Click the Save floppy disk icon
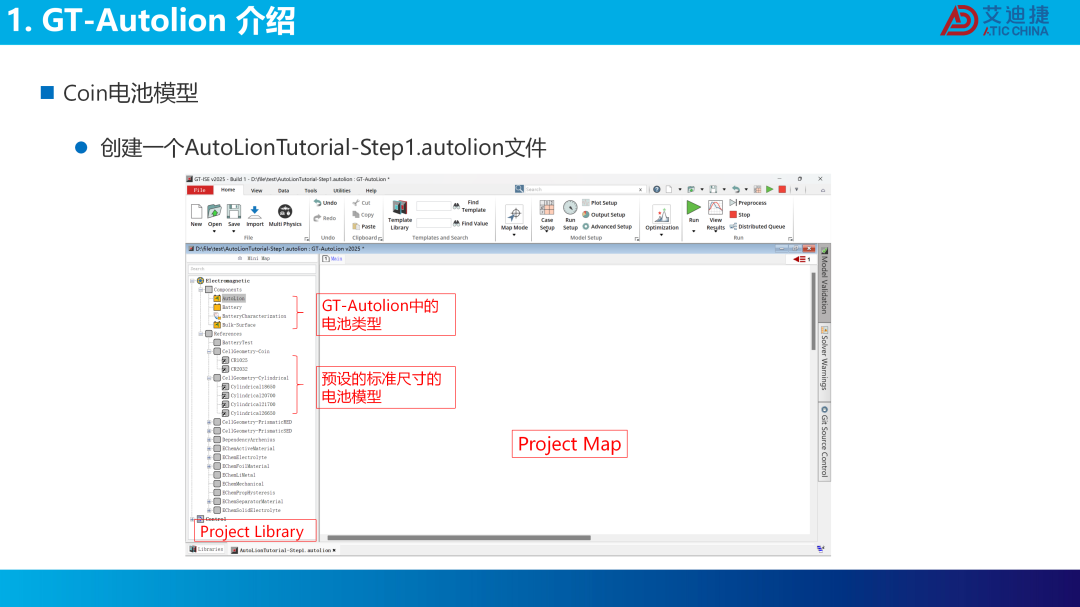The height and width of the screenshot is (607, 1080). coord(234,212)
